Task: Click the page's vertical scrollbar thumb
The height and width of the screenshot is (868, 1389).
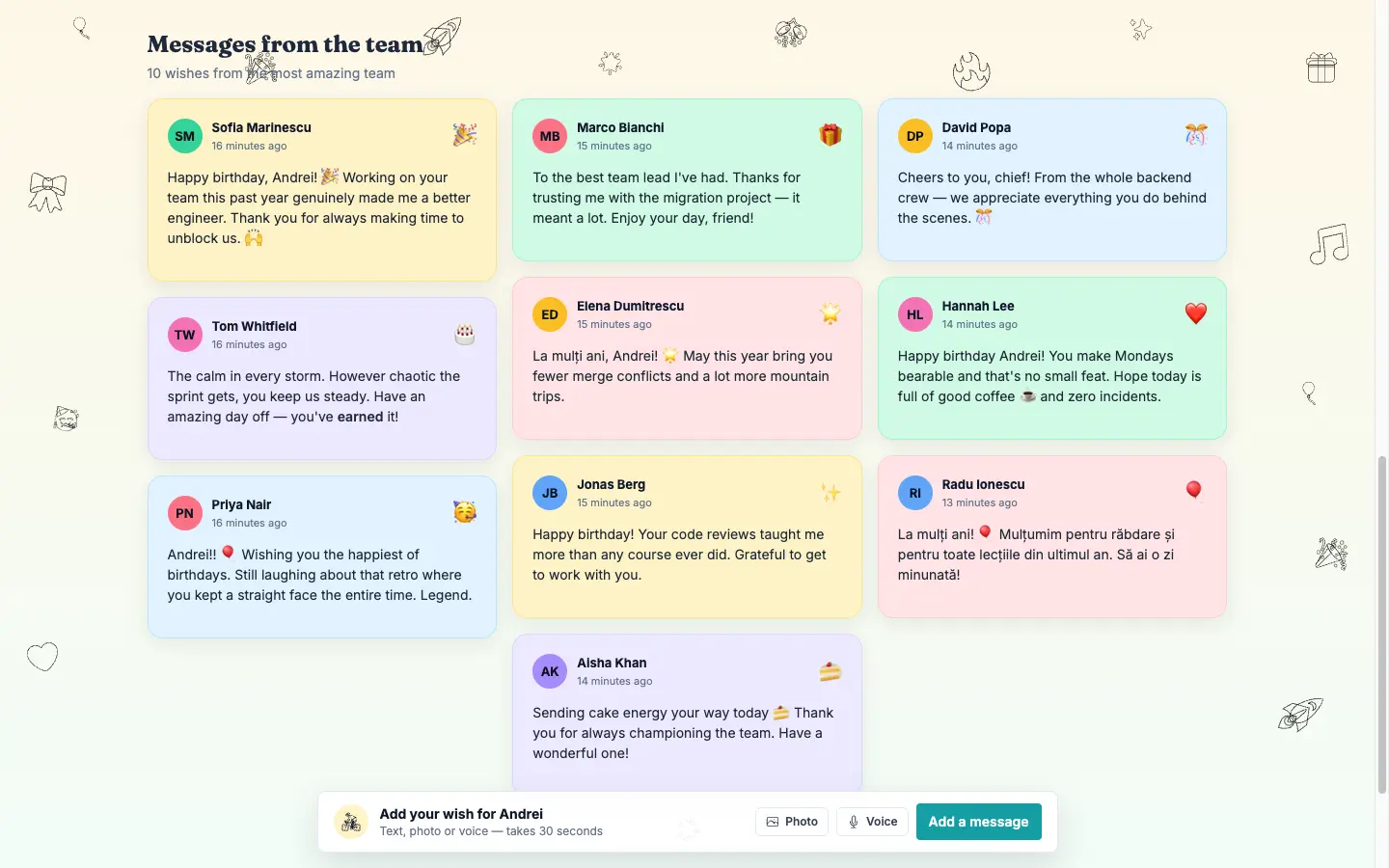Action: pos(1381,625)
